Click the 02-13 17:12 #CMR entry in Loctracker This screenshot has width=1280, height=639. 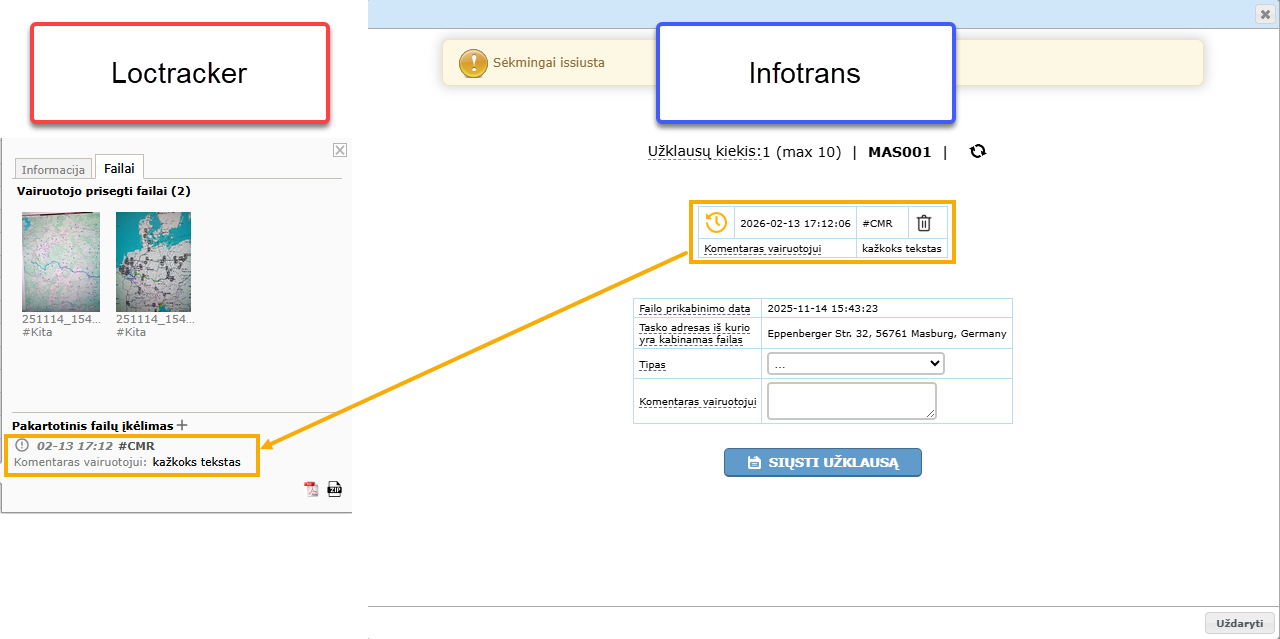[x=95, y=446]
